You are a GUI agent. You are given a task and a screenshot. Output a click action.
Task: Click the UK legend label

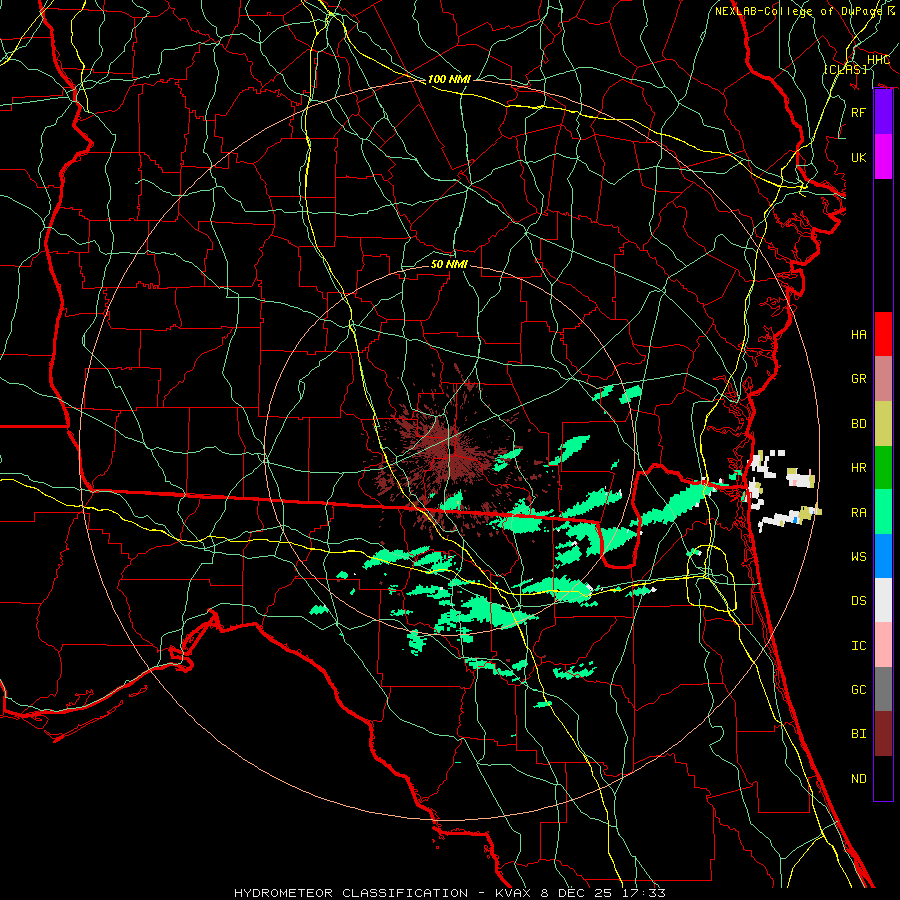pos(858,157)
